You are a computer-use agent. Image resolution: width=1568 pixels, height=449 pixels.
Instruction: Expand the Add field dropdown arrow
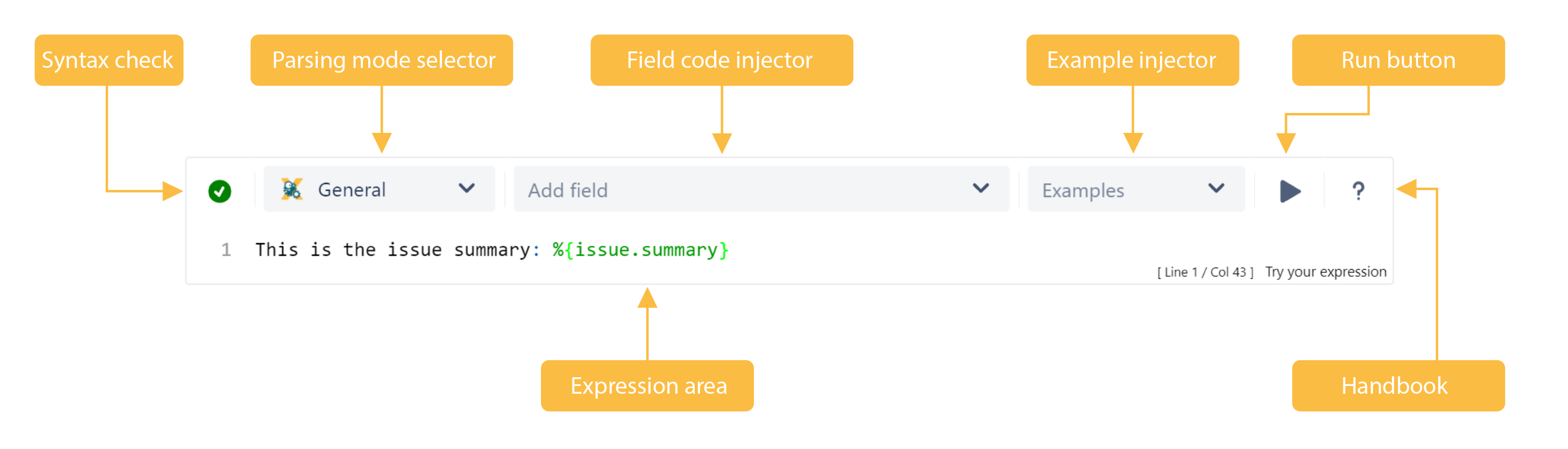click(980, 189)
